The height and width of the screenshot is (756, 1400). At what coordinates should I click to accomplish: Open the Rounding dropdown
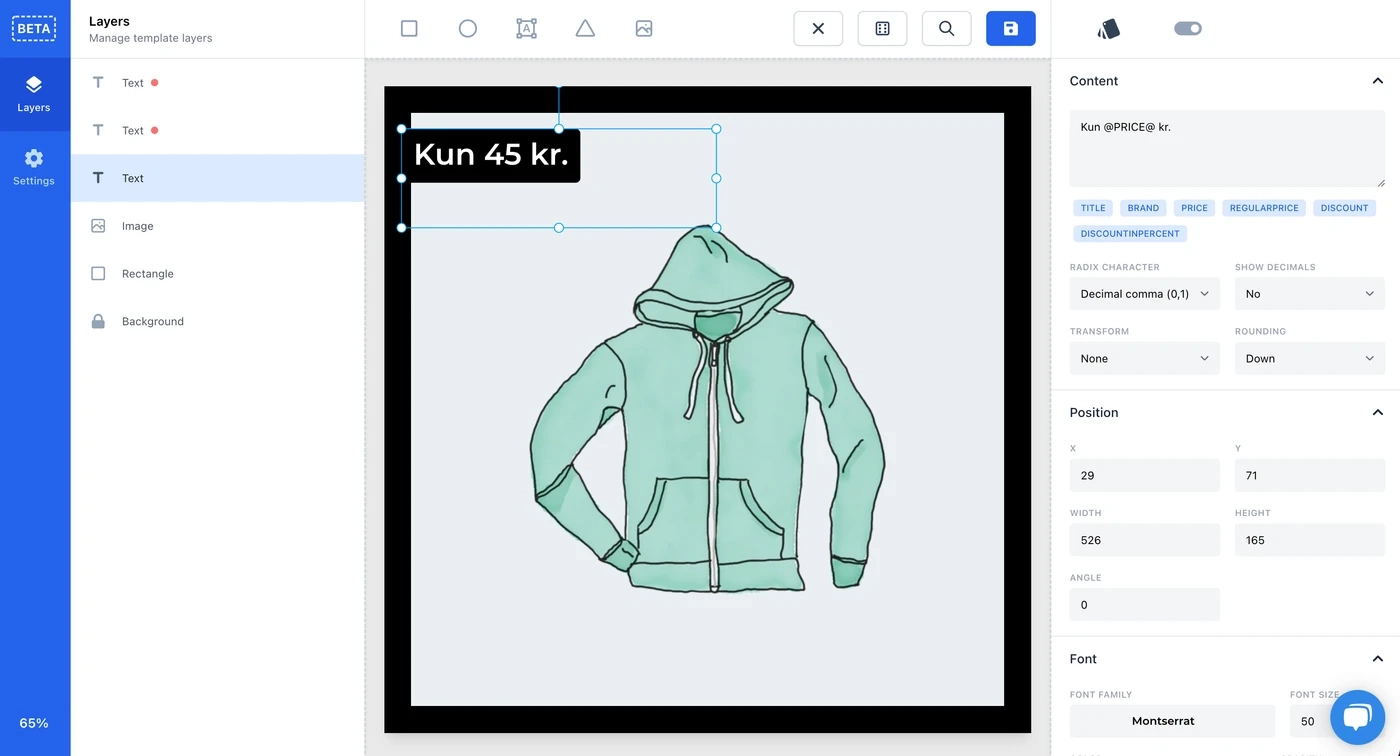(1310, 359)
